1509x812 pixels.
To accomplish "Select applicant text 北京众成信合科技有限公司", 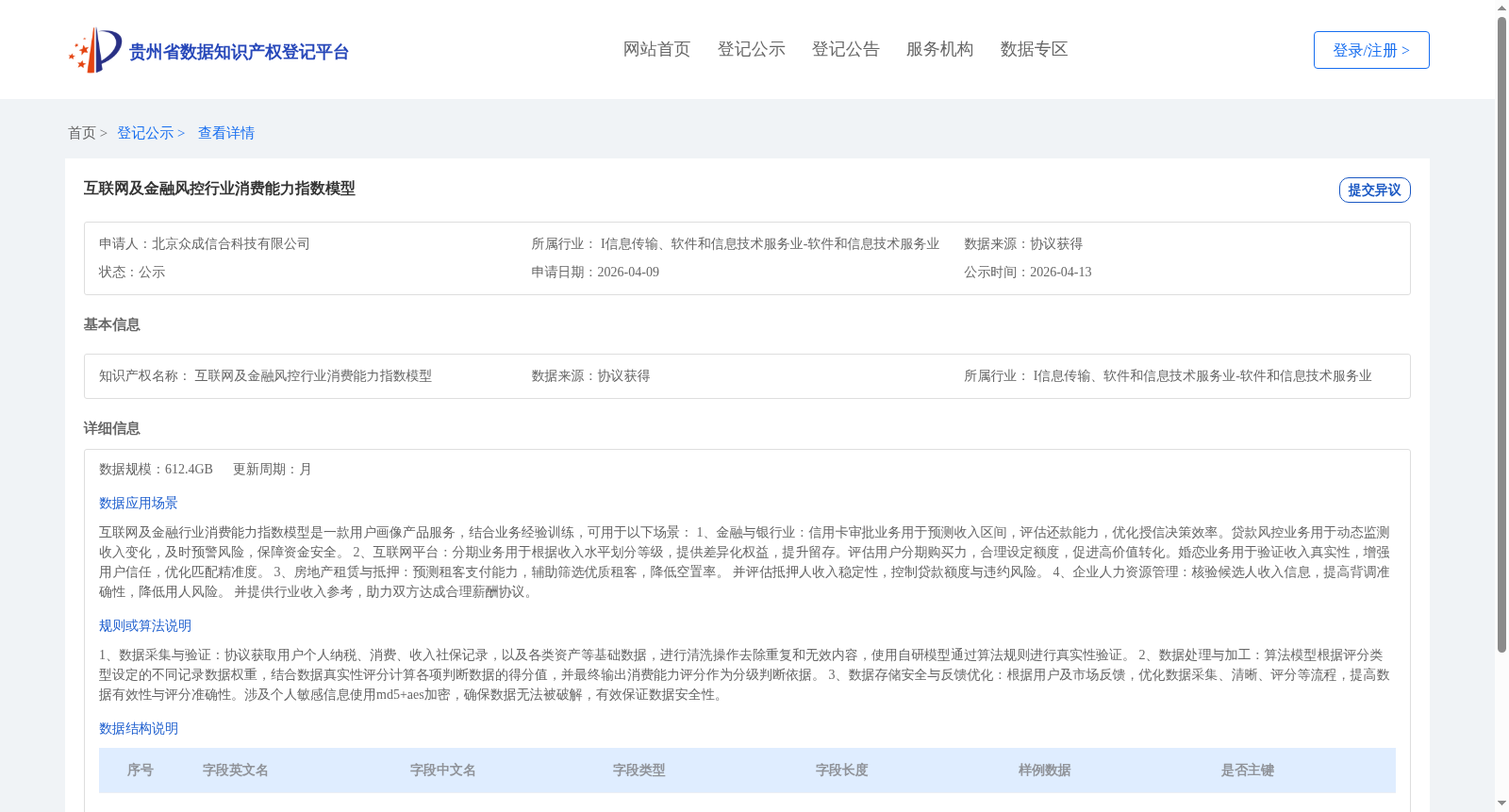I will click(x=231, y=244).
